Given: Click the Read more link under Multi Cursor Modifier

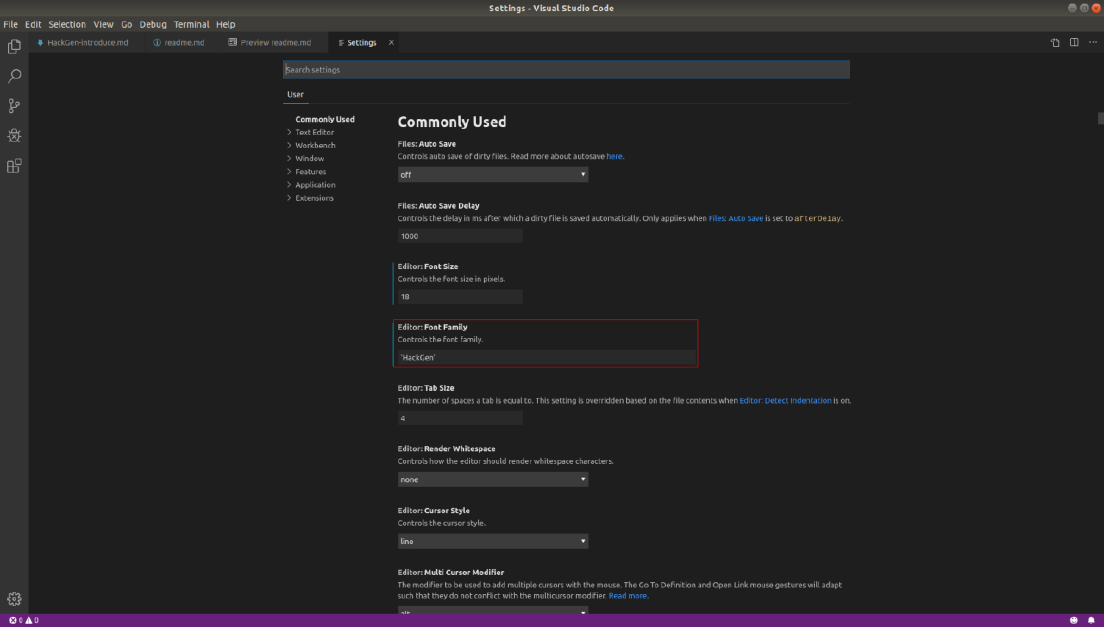Looking at the screenshot, I should click(627, 595).
